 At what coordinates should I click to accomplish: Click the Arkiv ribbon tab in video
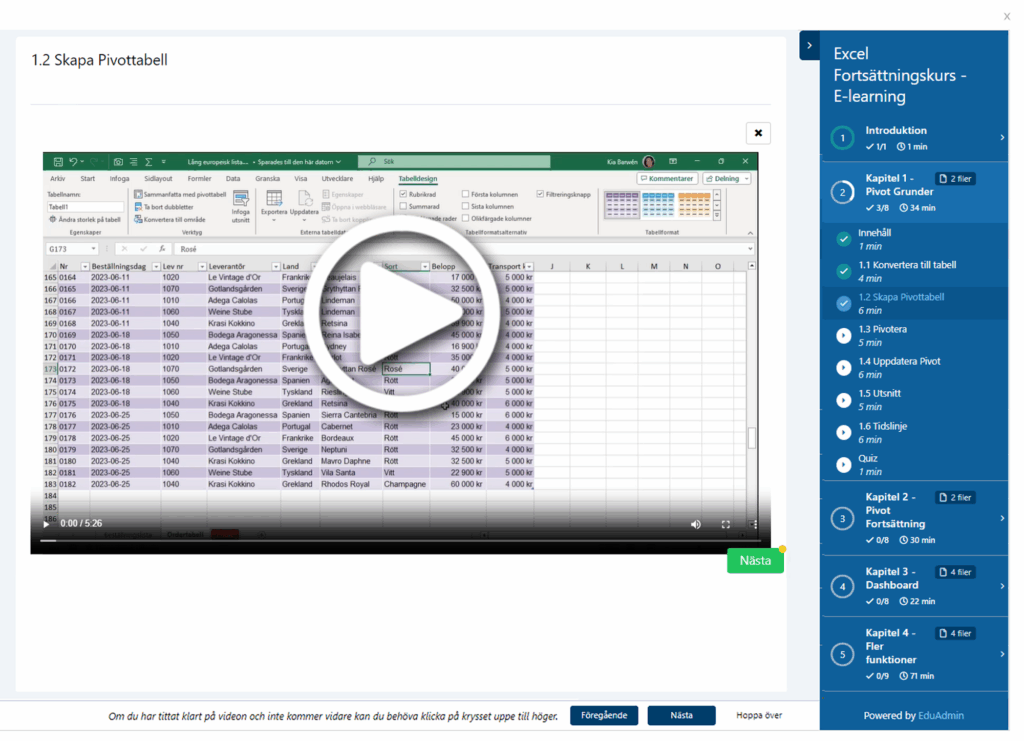57,179
